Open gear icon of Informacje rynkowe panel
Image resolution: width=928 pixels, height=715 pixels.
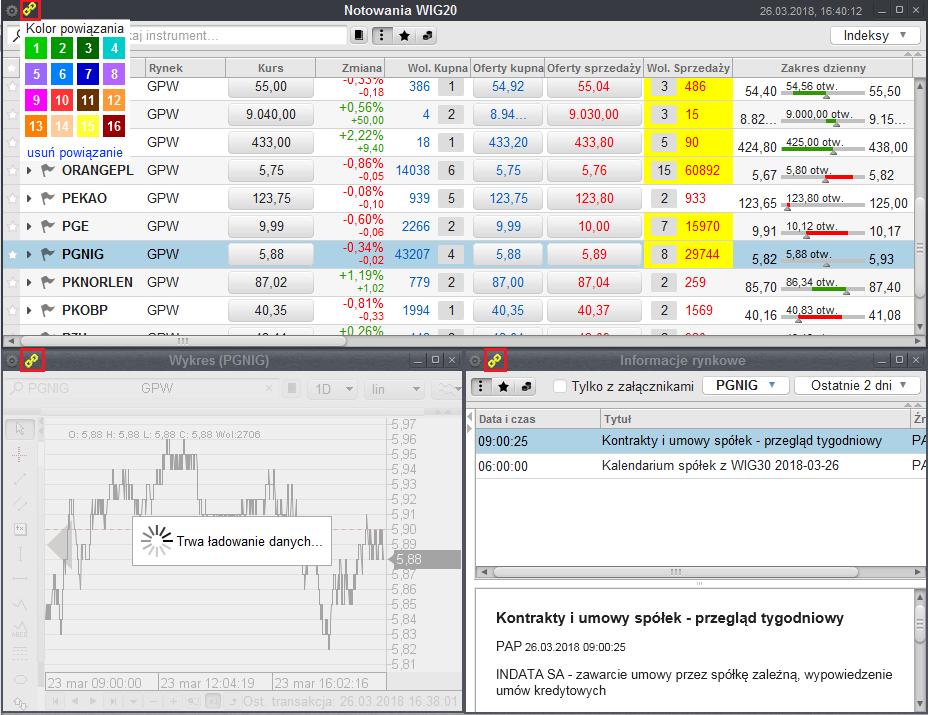[x=475, y=360]
